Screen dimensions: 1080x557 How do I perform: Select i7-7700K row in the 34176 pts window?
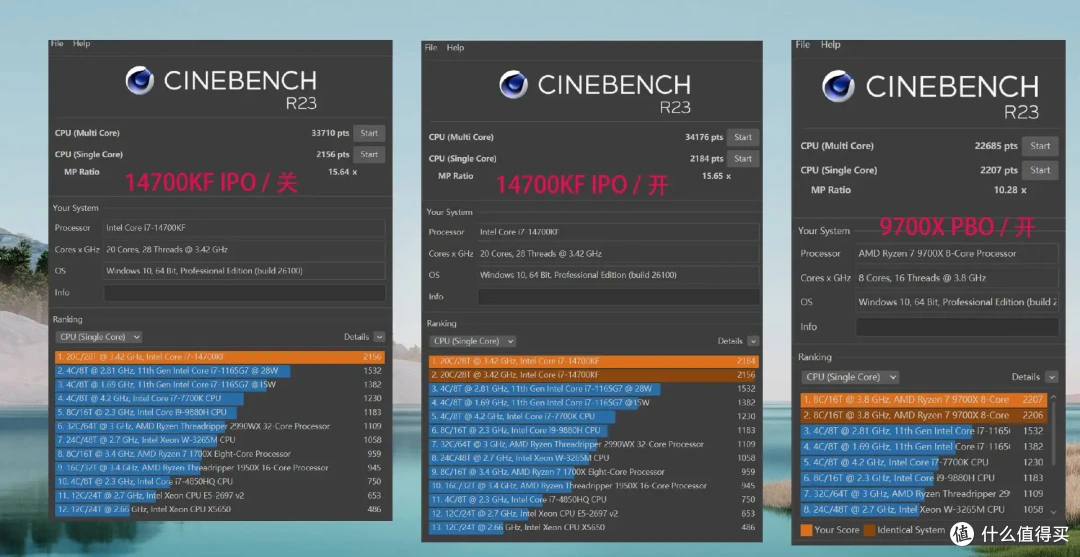coord(594,417)
